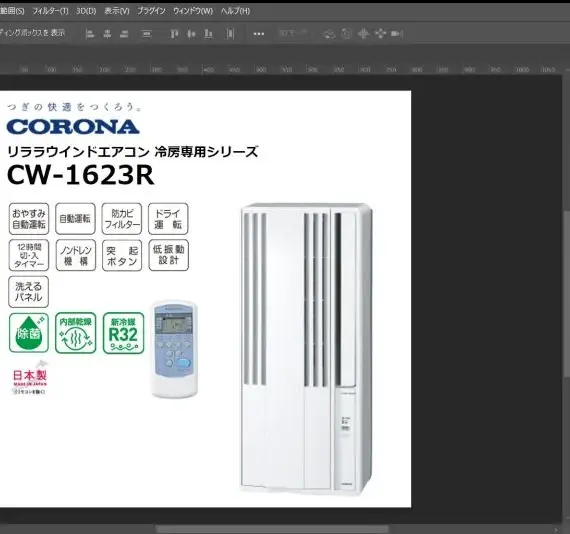Image resolution: width=570 pixels, height=534 pixels.
Task: Open the ウィンドウ(W) menu
Action: (193, 11)
